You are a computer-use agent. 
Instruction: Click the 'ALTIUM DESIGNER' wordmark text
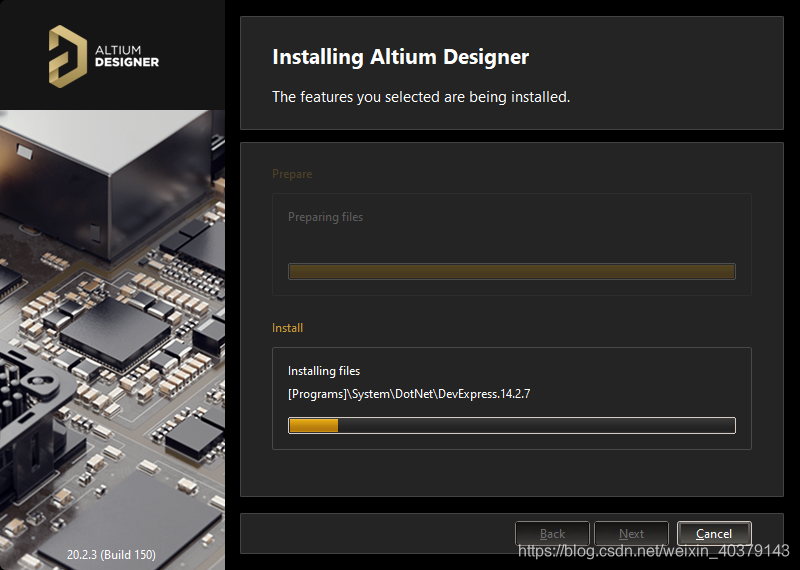[x=127, y=56]
